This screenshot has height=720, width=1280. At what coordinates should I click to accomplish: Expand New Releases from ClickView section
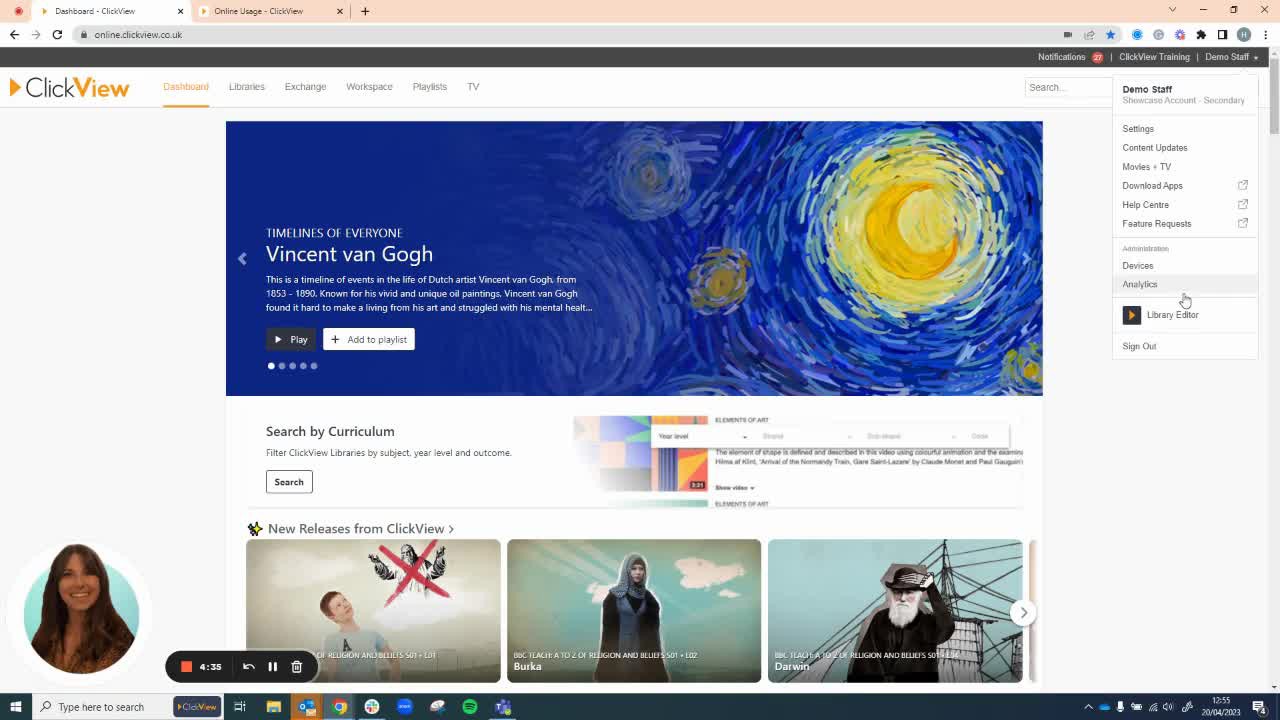click(x=361, y=529)
